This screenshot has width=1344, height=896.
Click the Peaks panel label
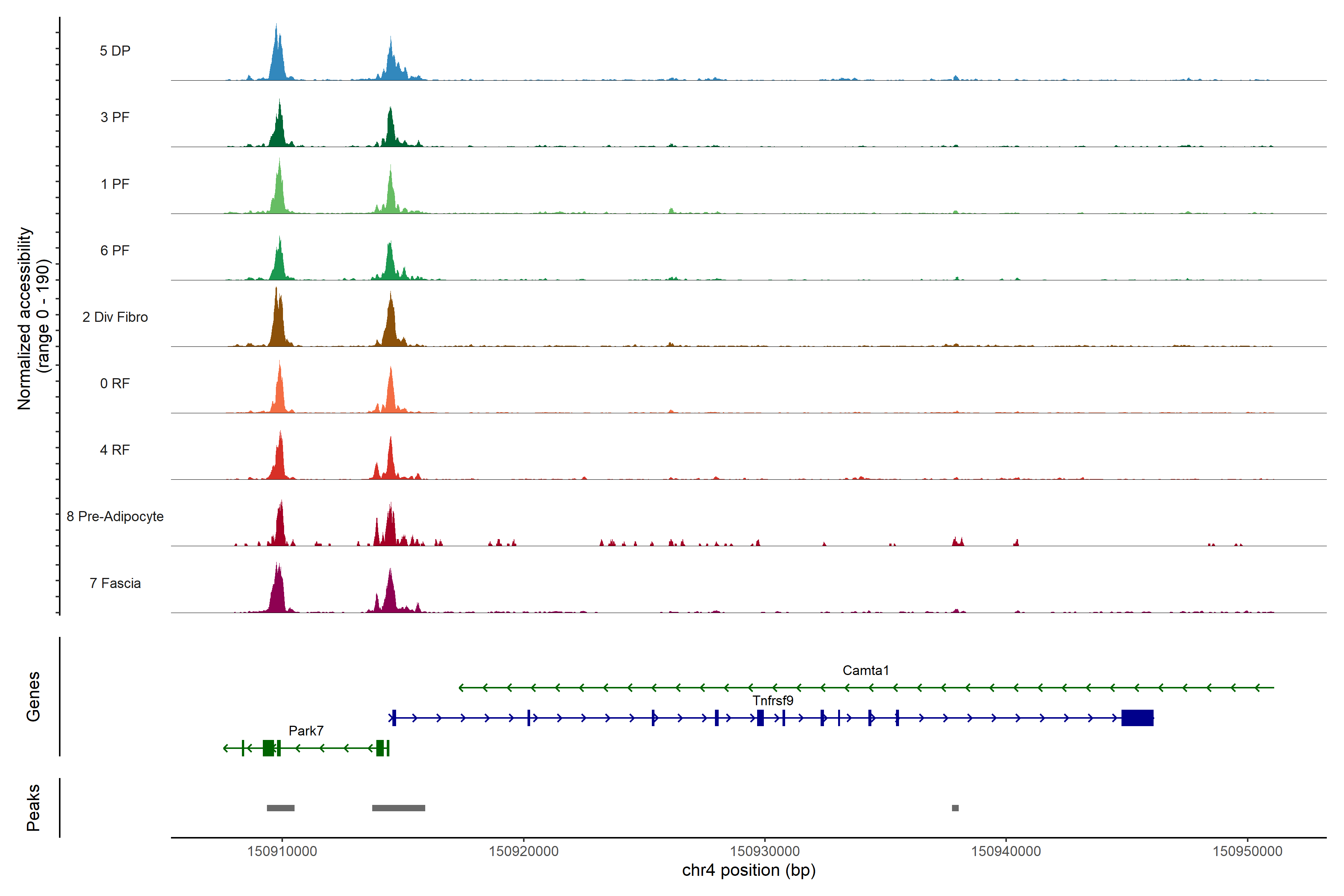(33, 808)
